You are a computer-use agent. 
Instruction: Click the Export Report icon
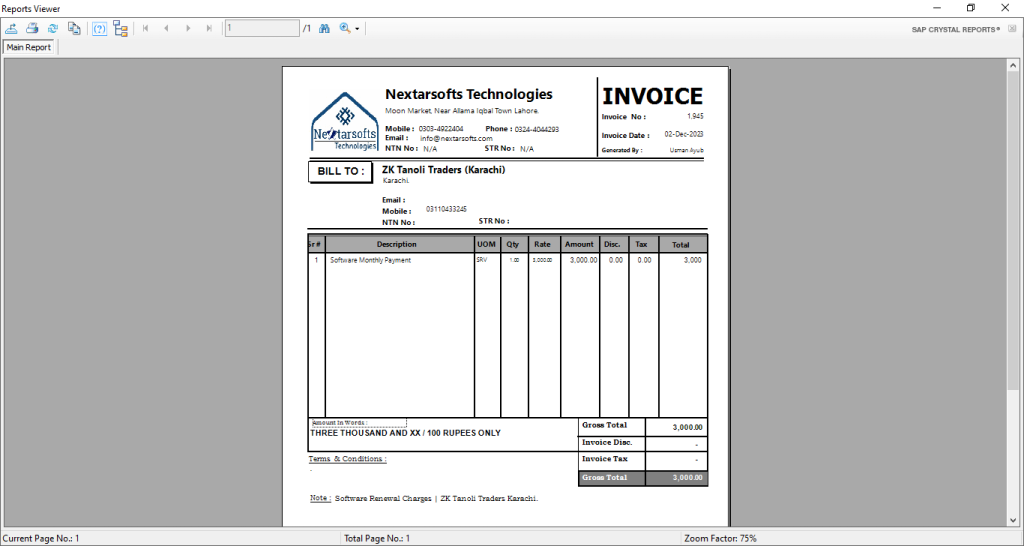(11, 28)
